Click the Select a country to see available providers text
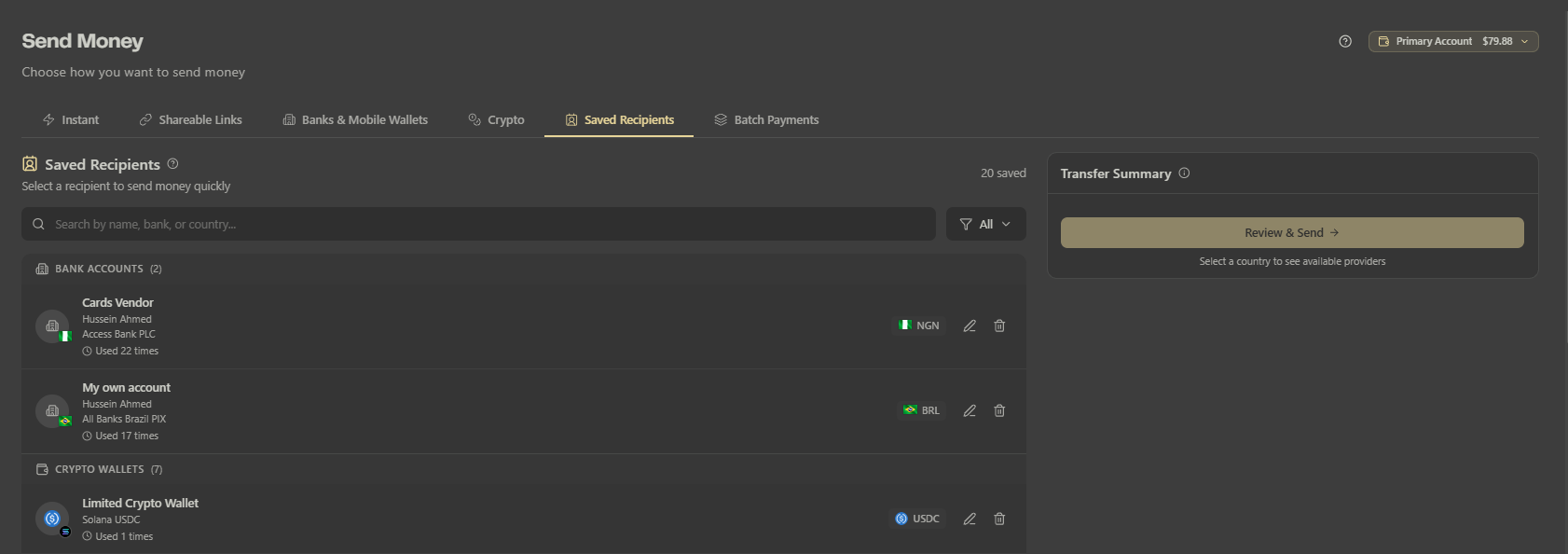 [x=1292, y=261]
